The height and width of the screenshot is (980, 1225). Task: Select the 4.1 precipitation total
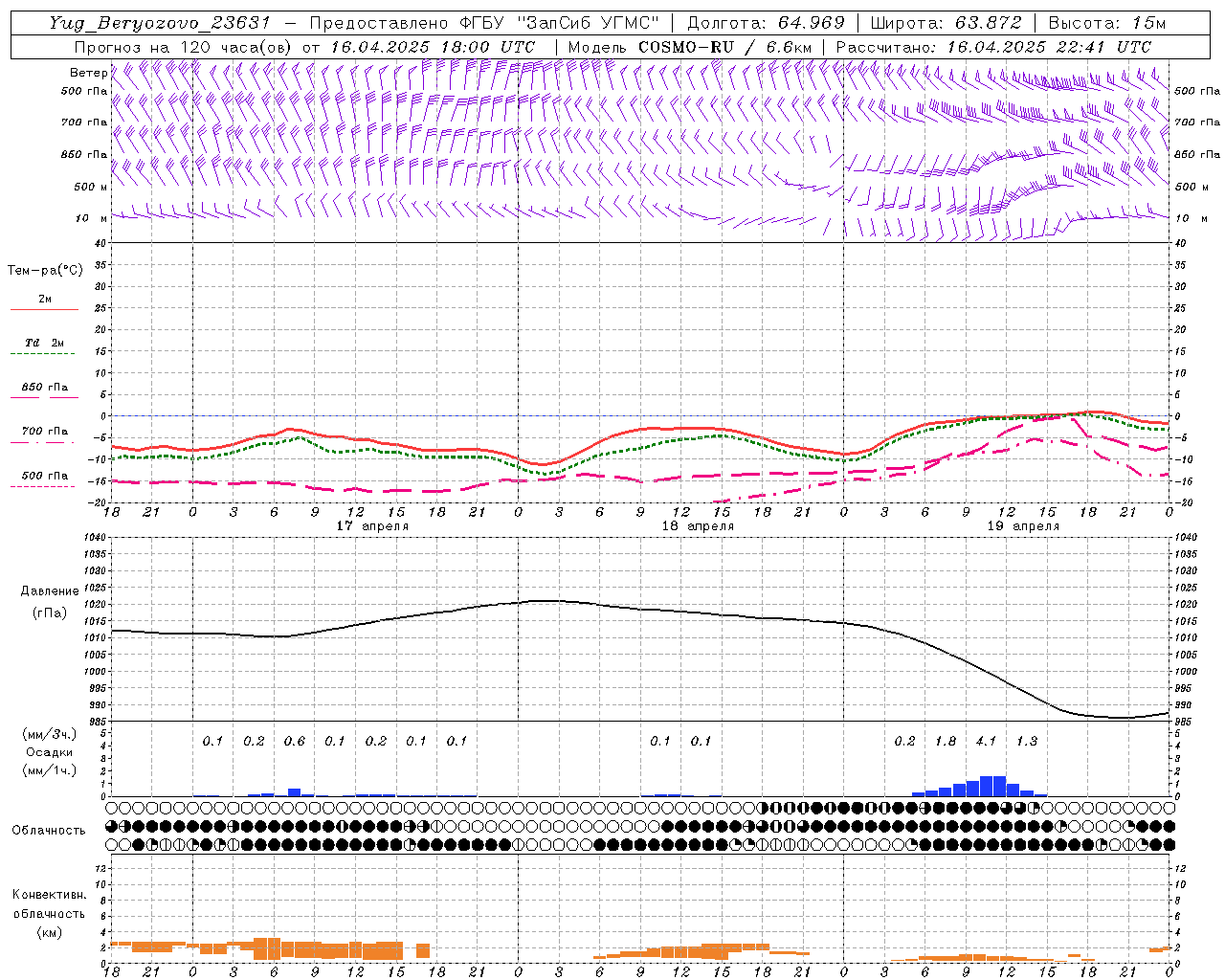pyautogui.click(x=986, y=741)
